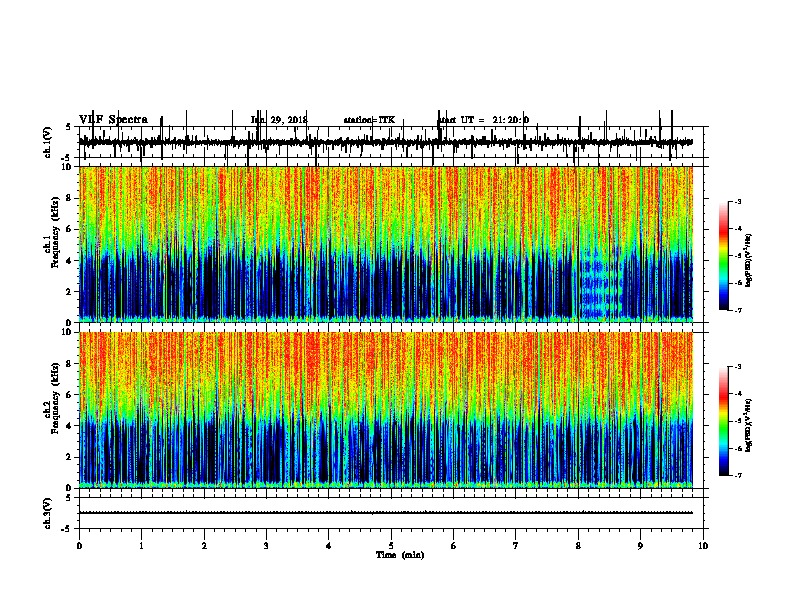
Task: Click the ch.1 frequency axis "2" tick
Action: pyautogui.click(x=70, y=291)
